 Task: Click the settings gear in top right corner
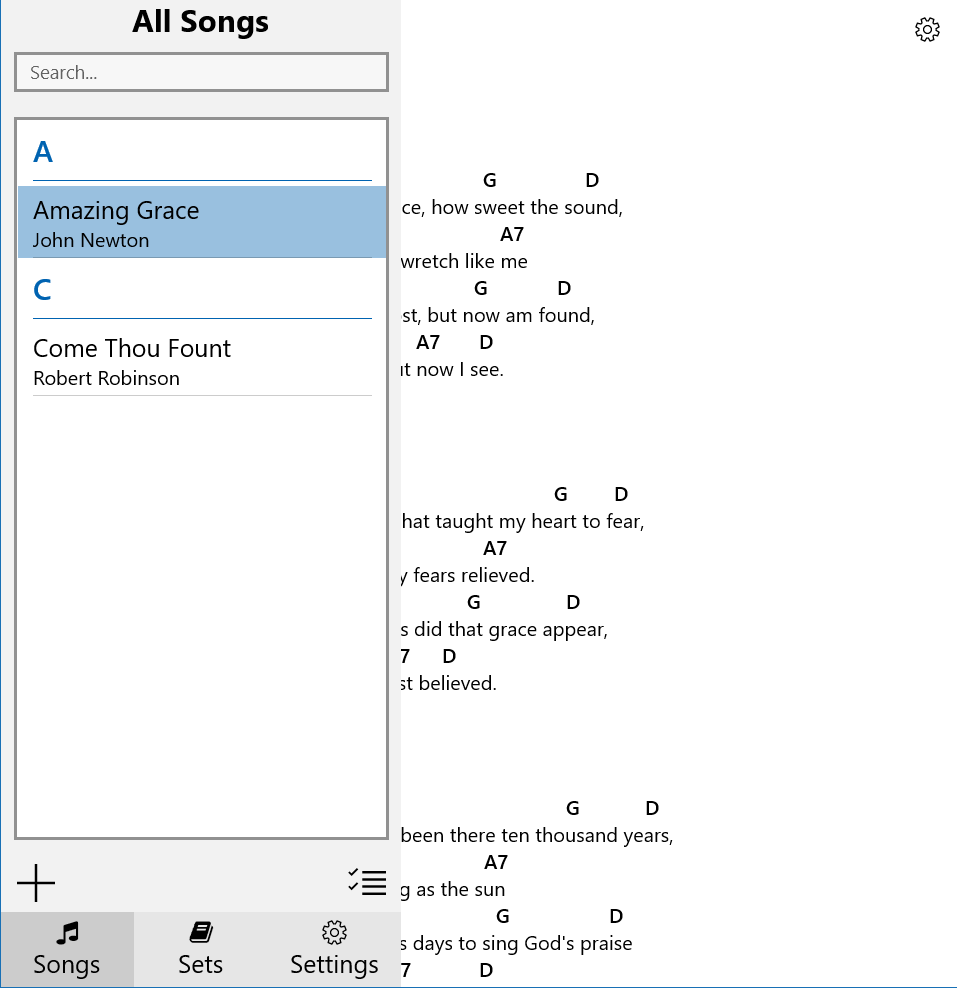coord(927,29)
